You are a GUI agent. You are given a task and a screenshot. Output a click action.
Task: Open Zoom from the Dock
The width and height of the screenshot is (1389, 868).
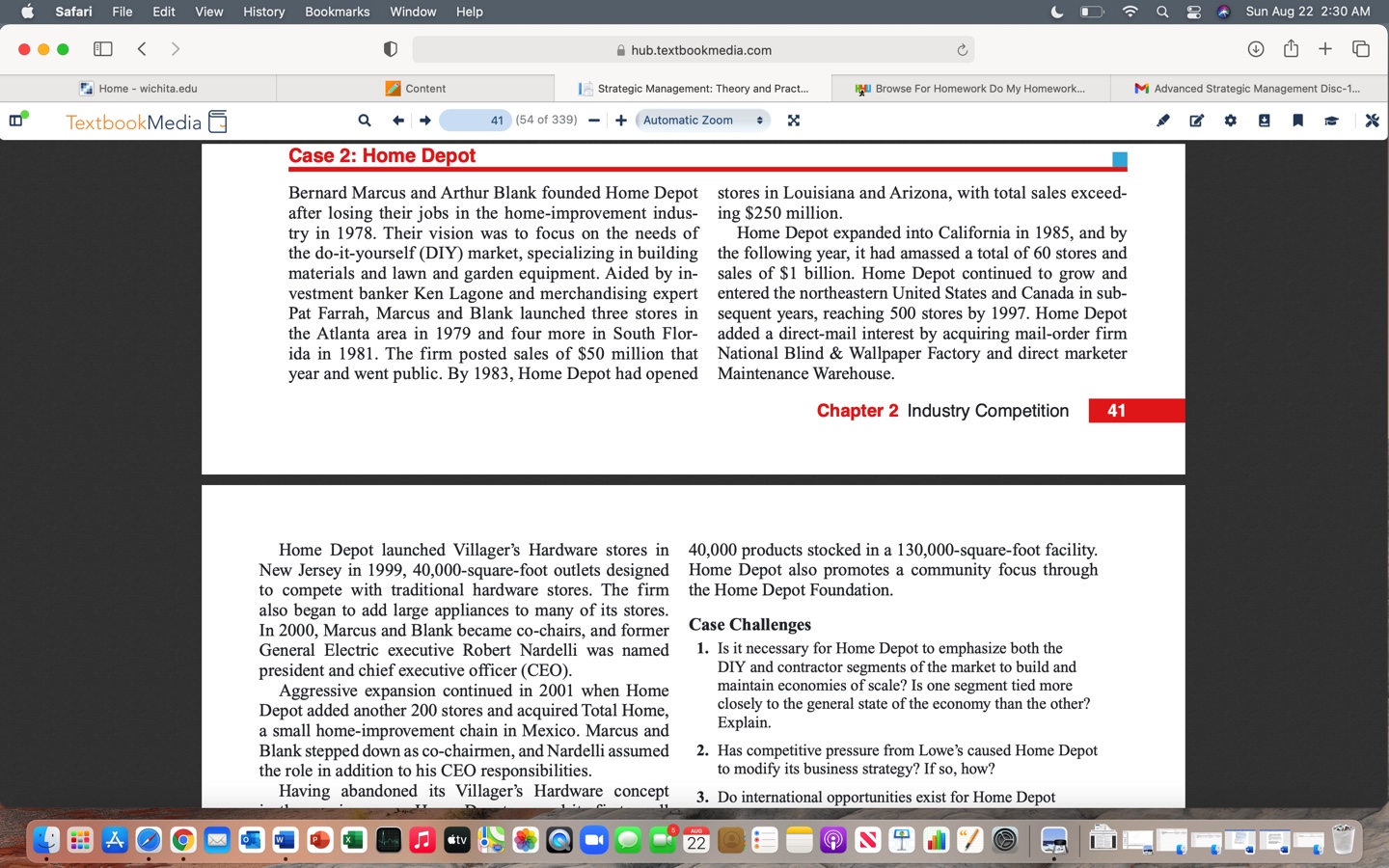594,840
